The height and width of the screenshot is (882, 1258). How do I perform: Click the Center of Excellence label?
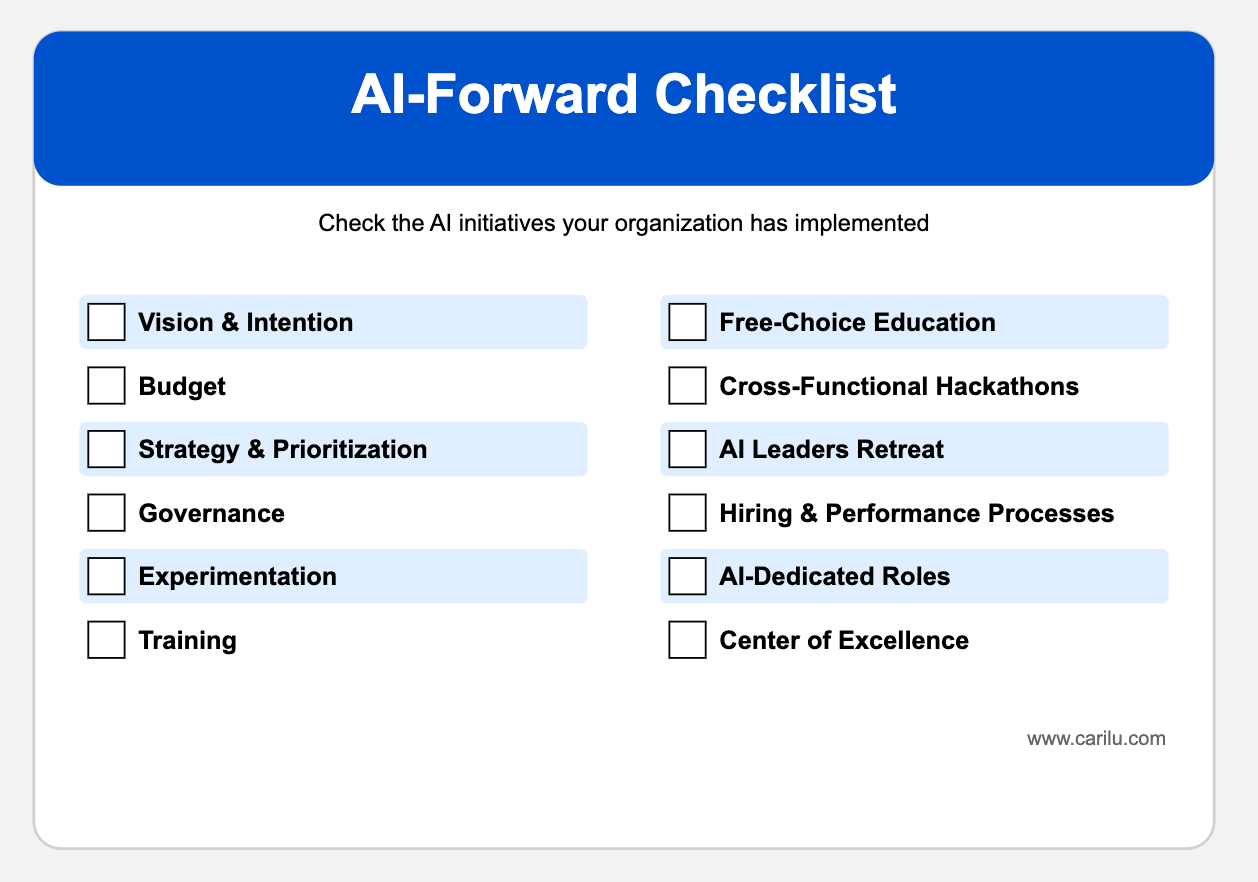(844, 640)
